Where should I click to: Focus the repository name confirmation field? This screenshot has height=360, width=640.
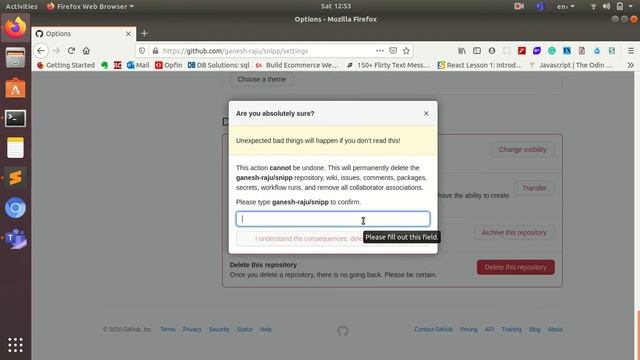[x=333, y=219]
